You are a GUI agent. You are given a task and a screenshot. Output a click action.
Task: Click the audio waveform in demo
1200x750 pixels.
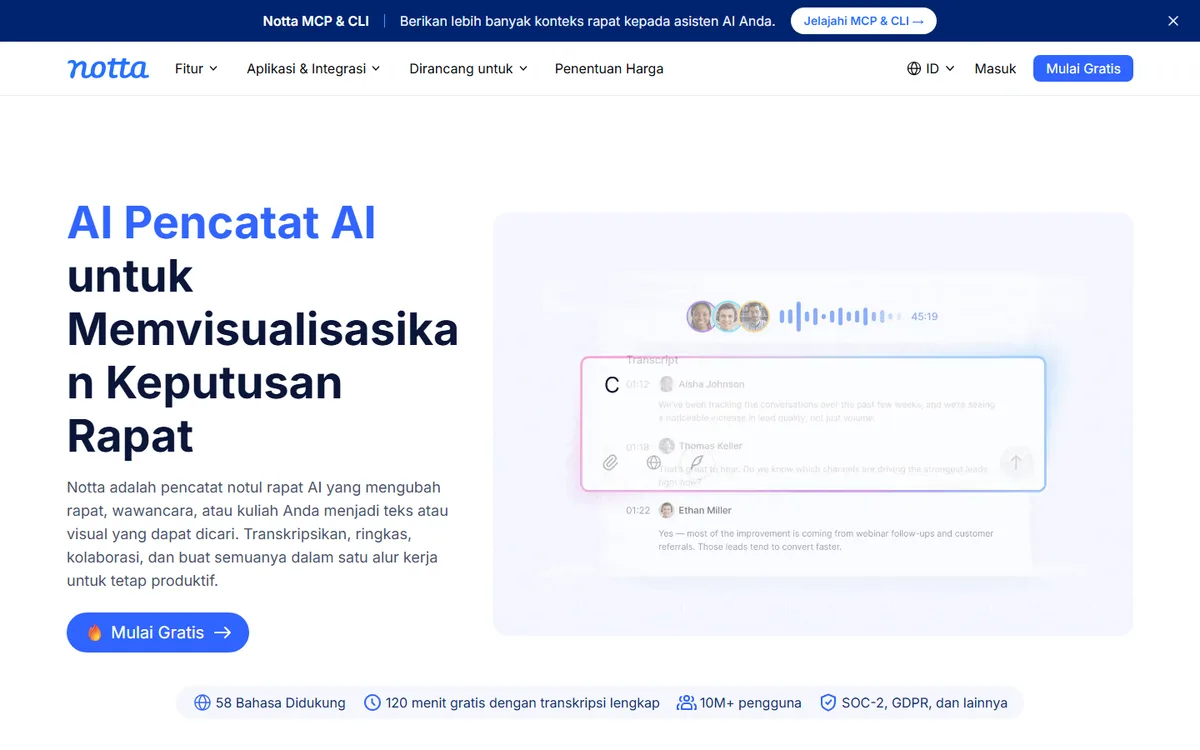tap(839, 317)
